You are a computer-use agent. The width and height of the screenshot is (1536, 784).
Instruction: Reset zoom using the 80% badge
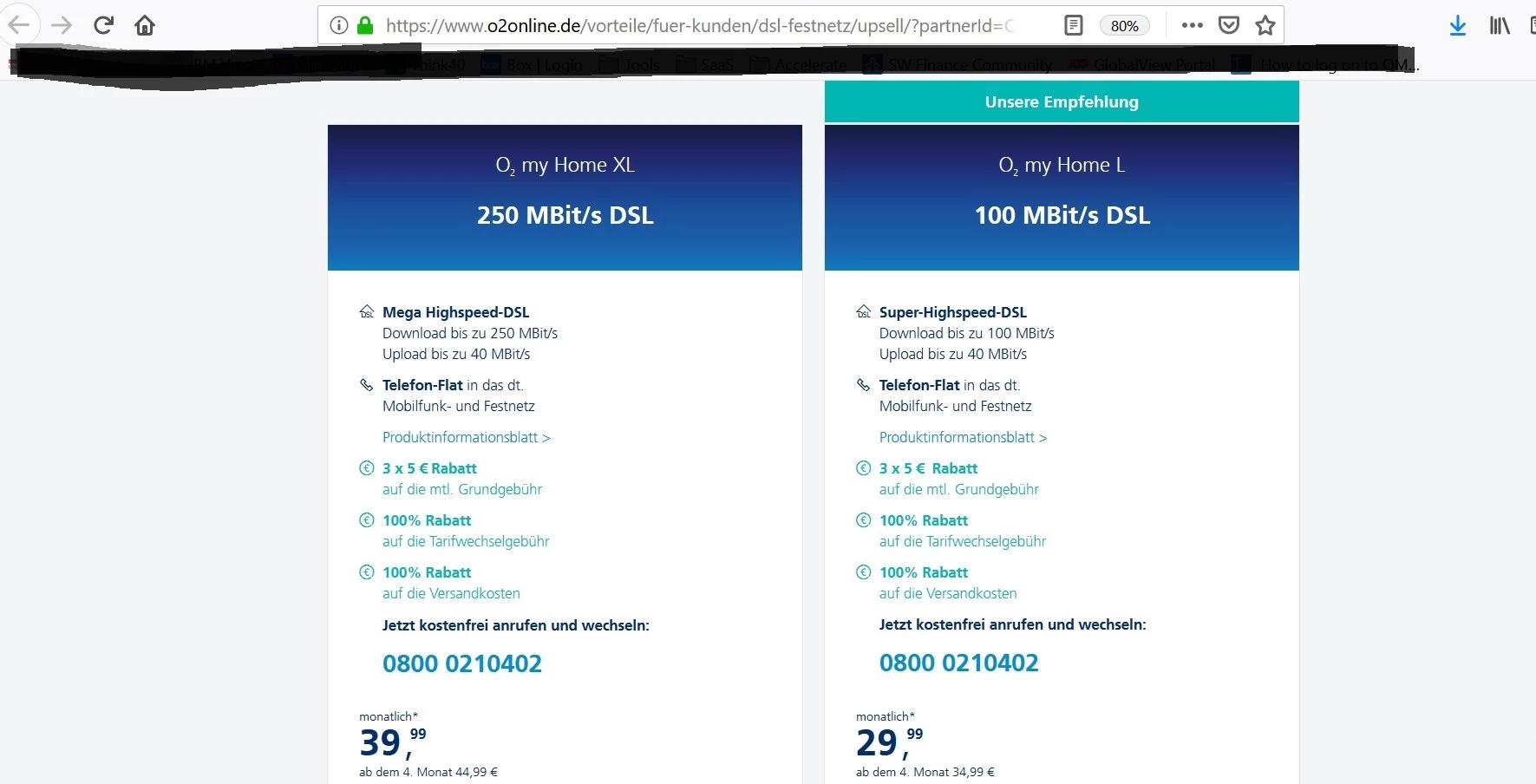click(1125, 26)
